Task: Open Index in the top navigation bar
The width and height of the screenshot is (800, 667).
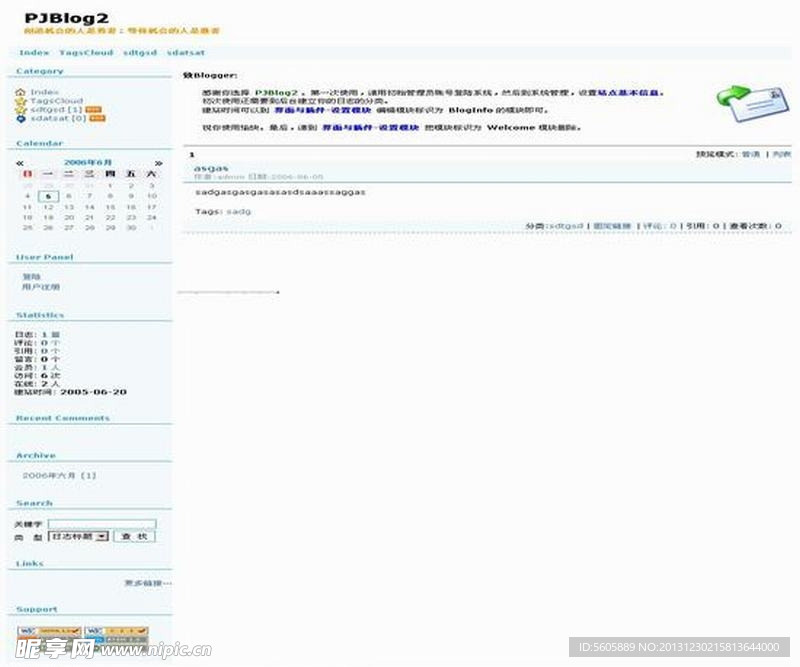Action: 34,53
